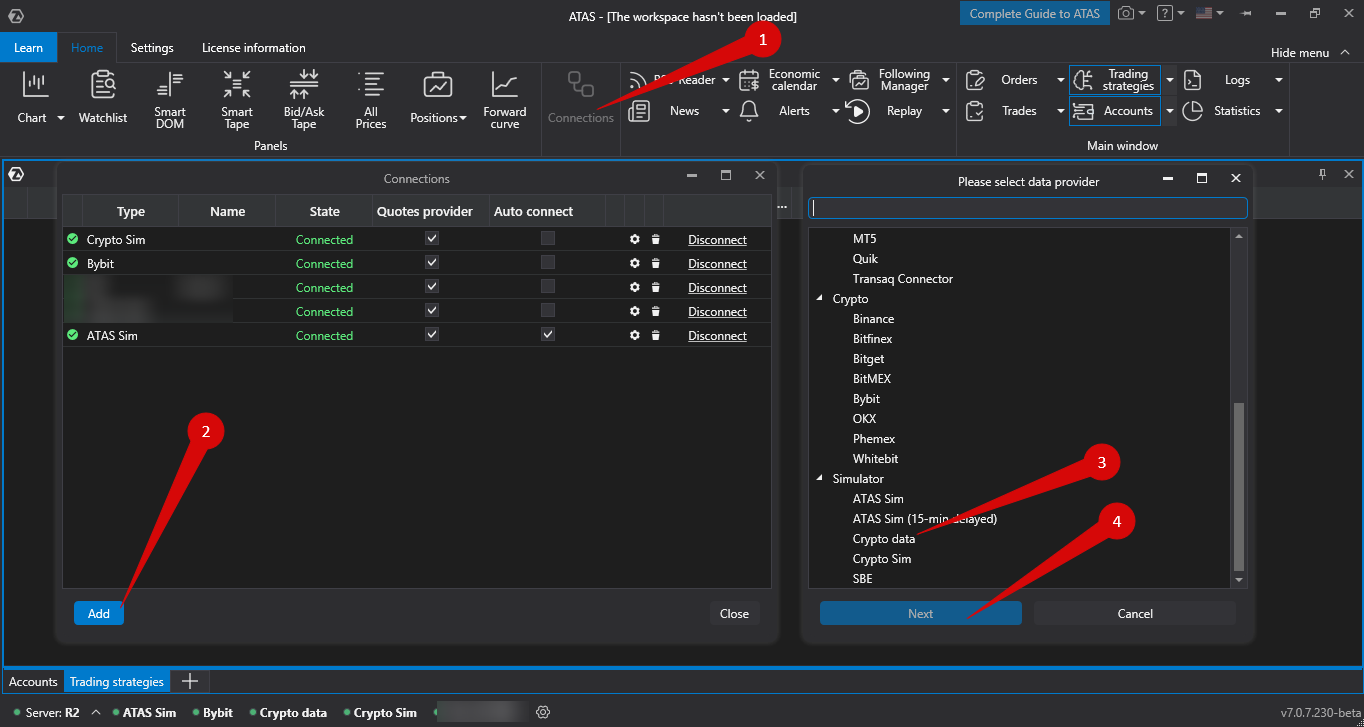Viewport: 1364px width, 727px height.
Task: Open the status bar settings gear
Action: (543, 712)
